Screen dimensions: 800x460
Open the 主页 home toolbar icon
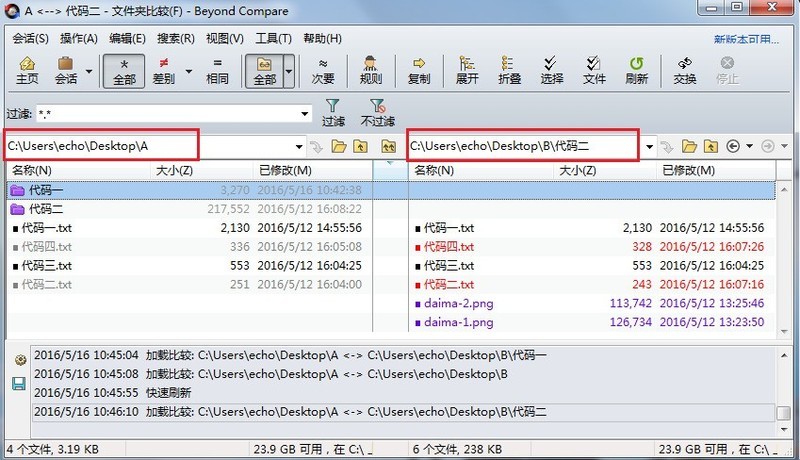pyautogui.click(x=27, y=71)
